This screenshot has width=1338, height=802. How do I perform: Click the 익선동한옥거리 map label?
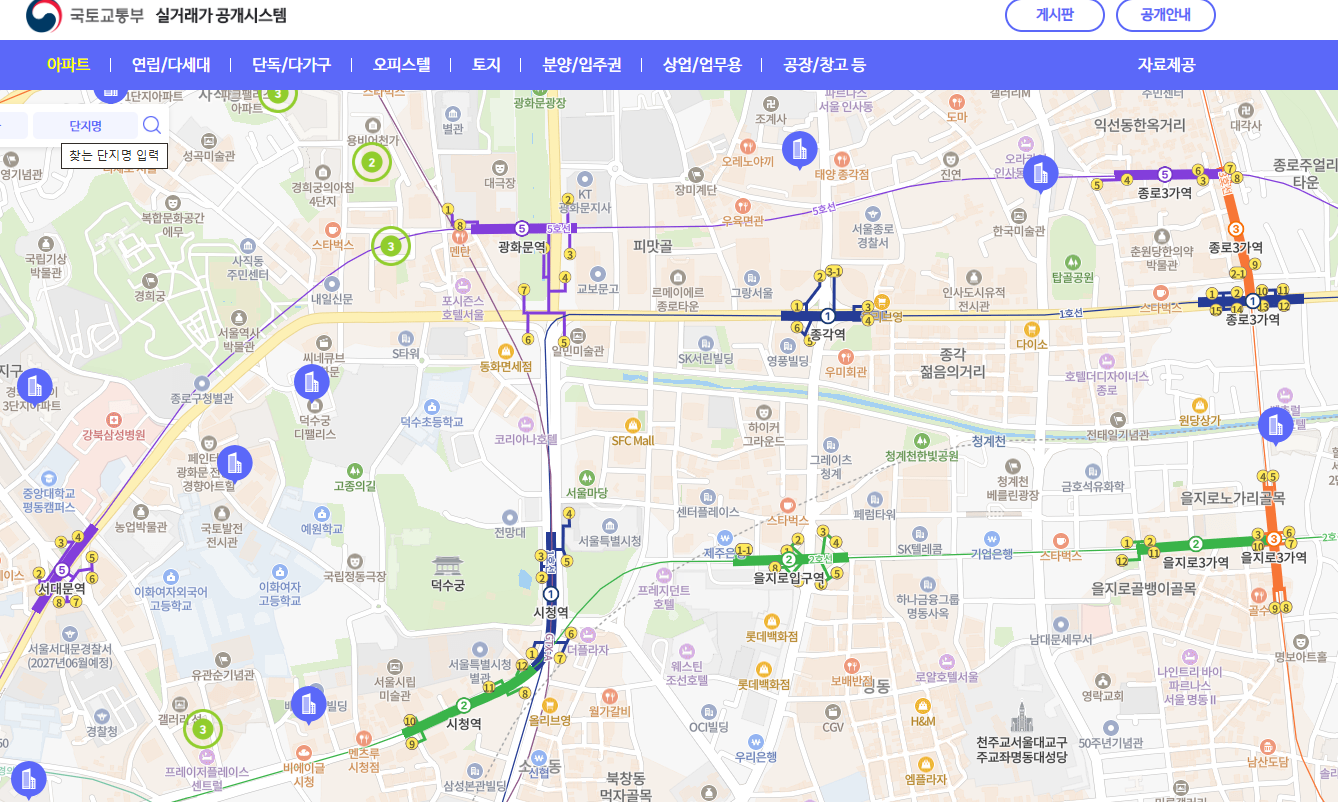(1140, 125)
